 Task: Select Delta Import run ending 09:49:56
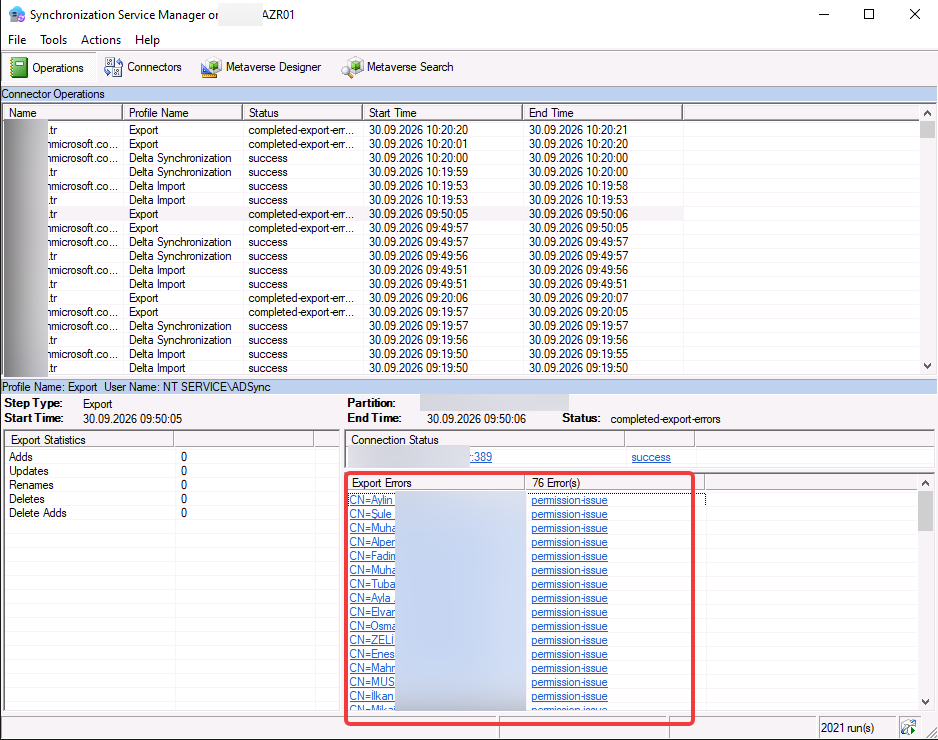(x=343, y=270)
